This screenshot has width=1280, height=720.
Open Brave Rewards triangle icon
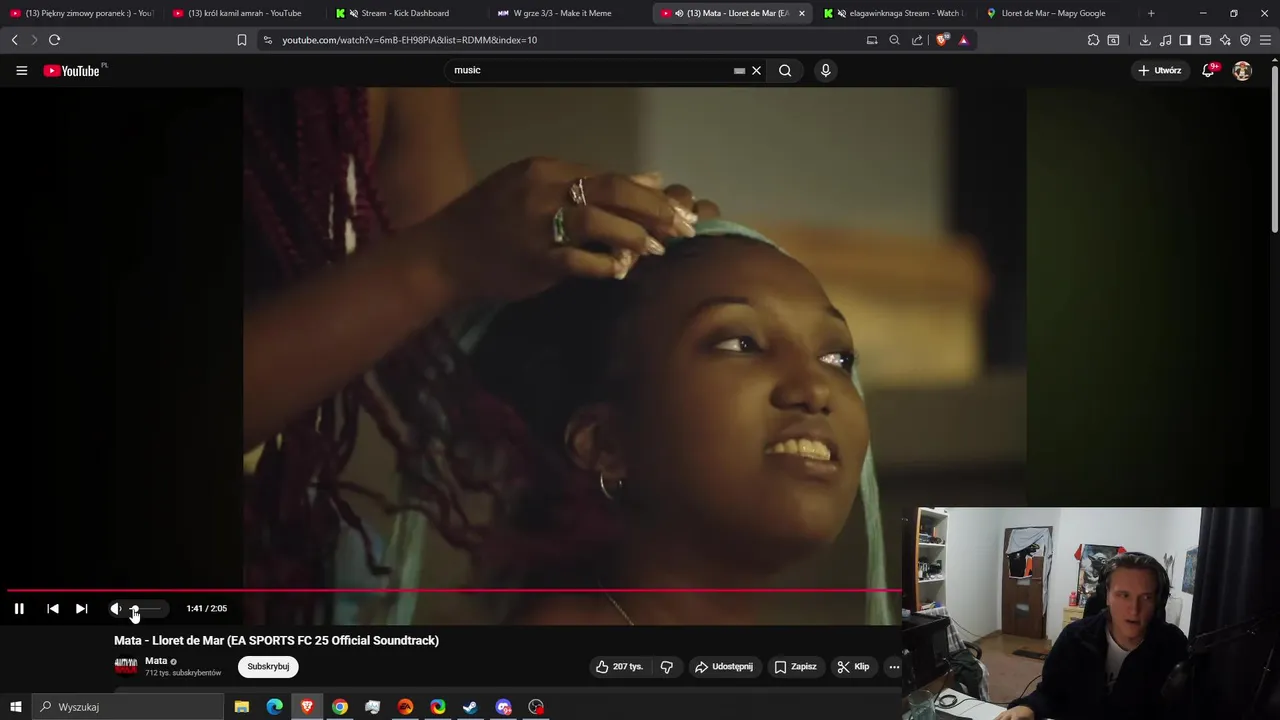point(964,40)
